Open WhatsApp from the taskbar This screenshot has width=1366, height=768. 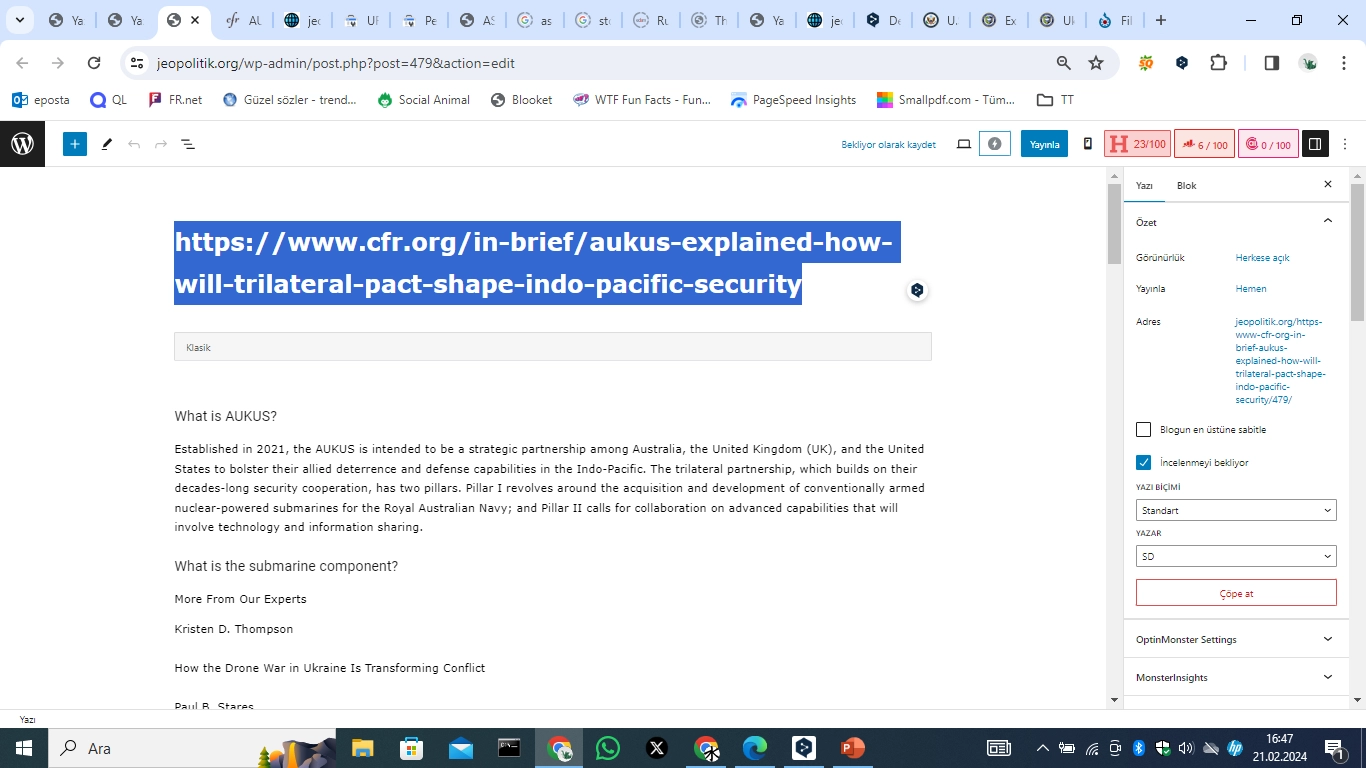pyautogui.click(x=607, y=748)
